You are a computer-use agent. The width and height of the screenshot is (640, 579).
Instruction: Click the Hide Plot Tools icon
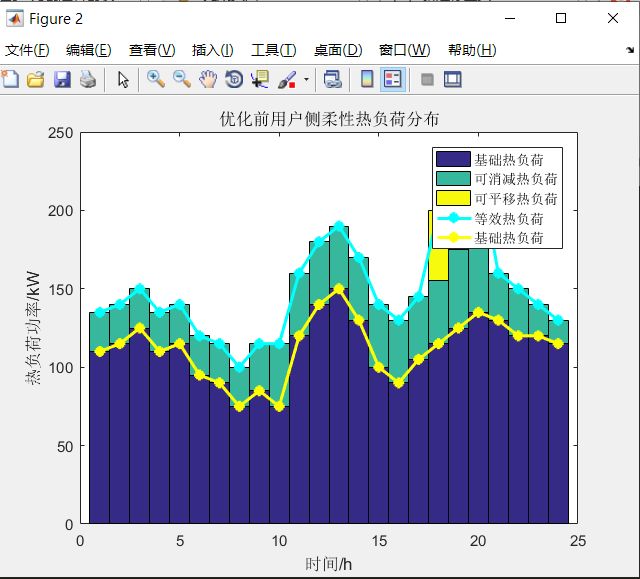pos(427,79)
